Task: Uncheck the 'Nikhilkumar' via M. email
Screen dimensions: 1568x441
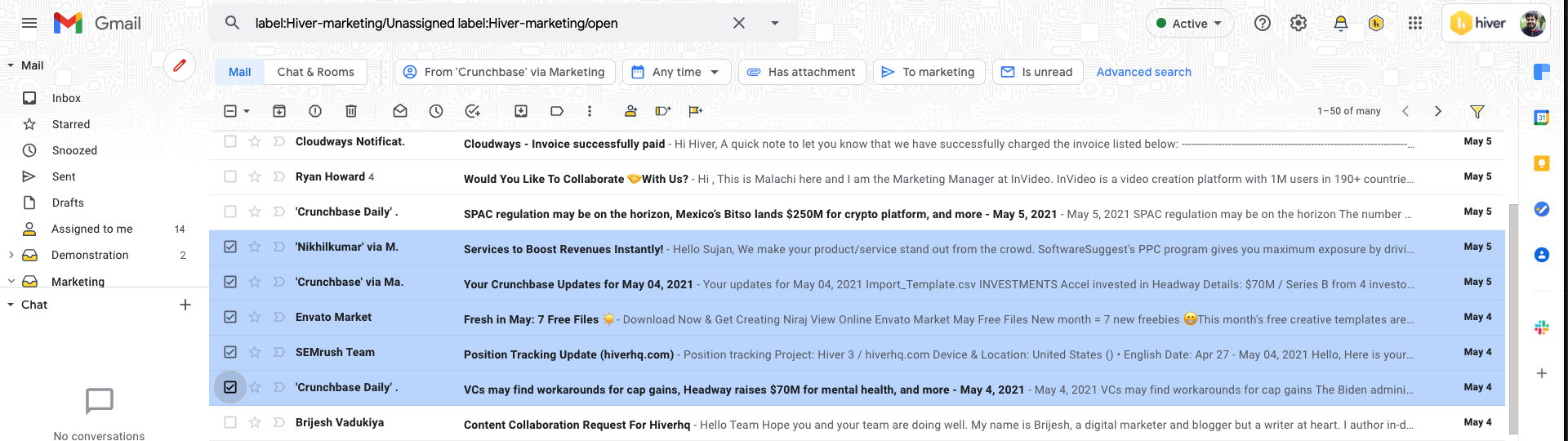Action: [230, 247]
